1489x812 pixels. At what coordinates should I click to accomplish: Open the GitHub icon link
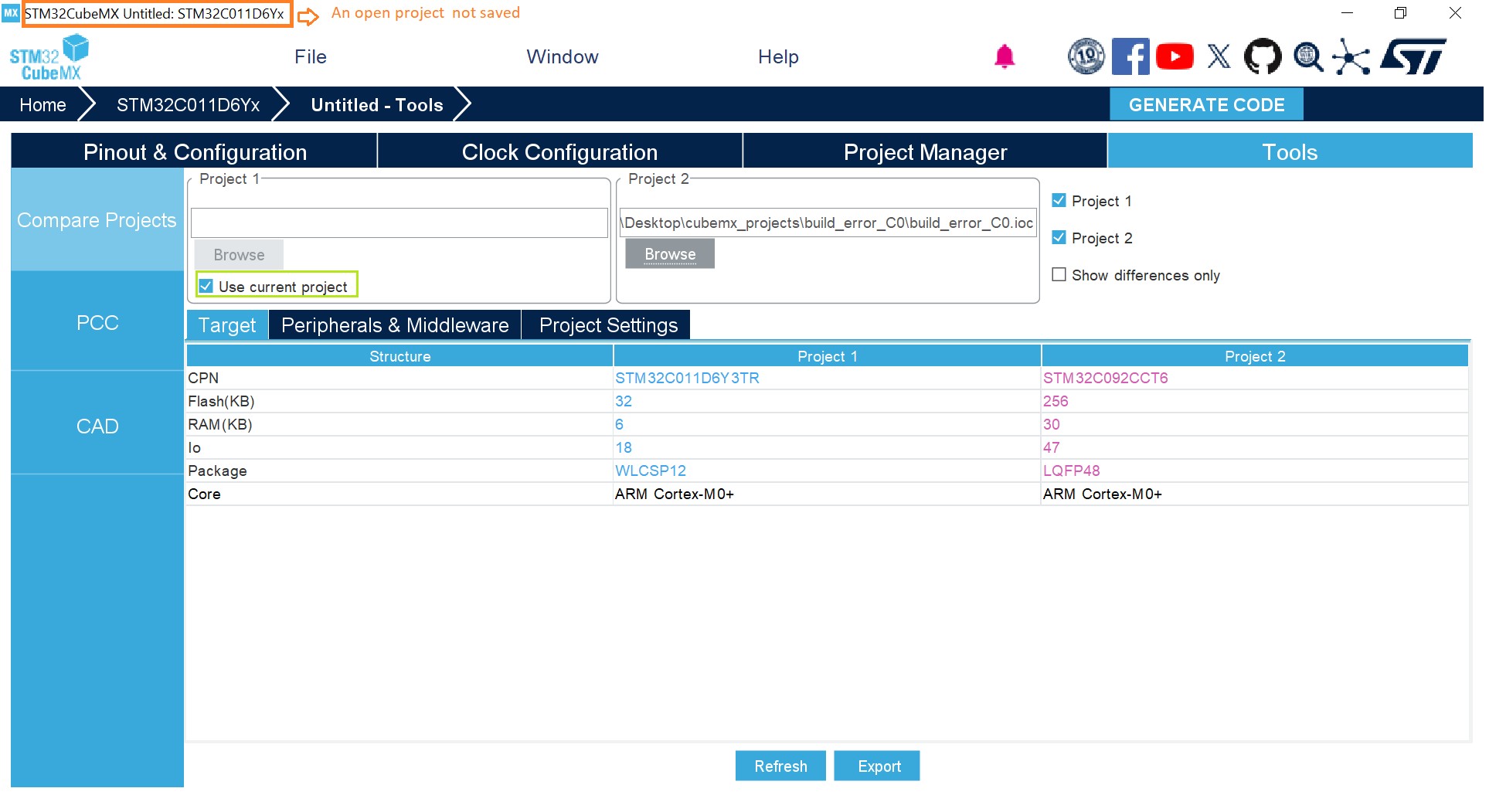(x=1263, y=56)
